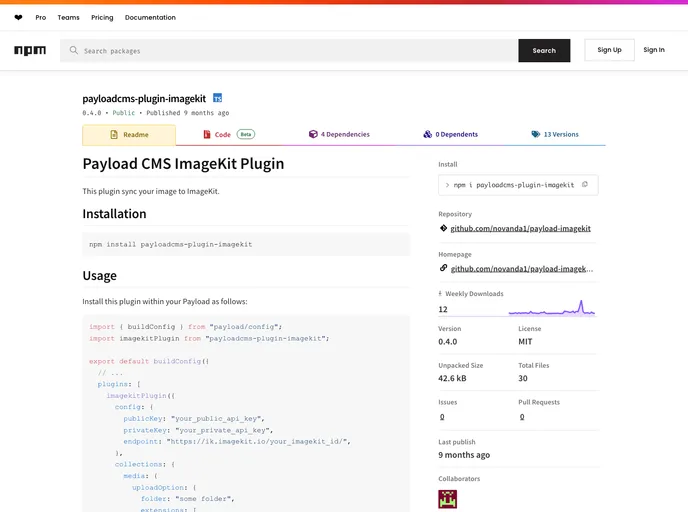Click the Sign Up button

click(609, 50)
